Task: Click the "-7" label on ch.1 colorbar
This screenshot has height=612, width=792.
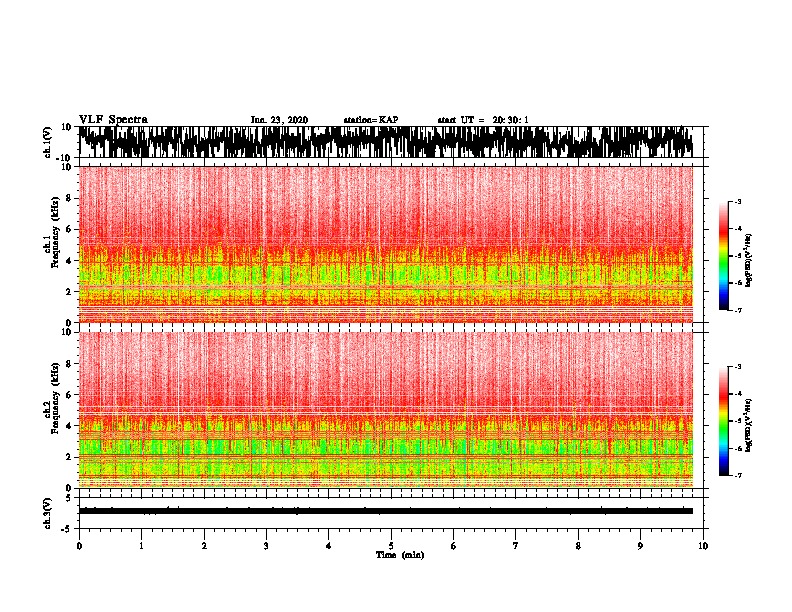Action: 737,310
